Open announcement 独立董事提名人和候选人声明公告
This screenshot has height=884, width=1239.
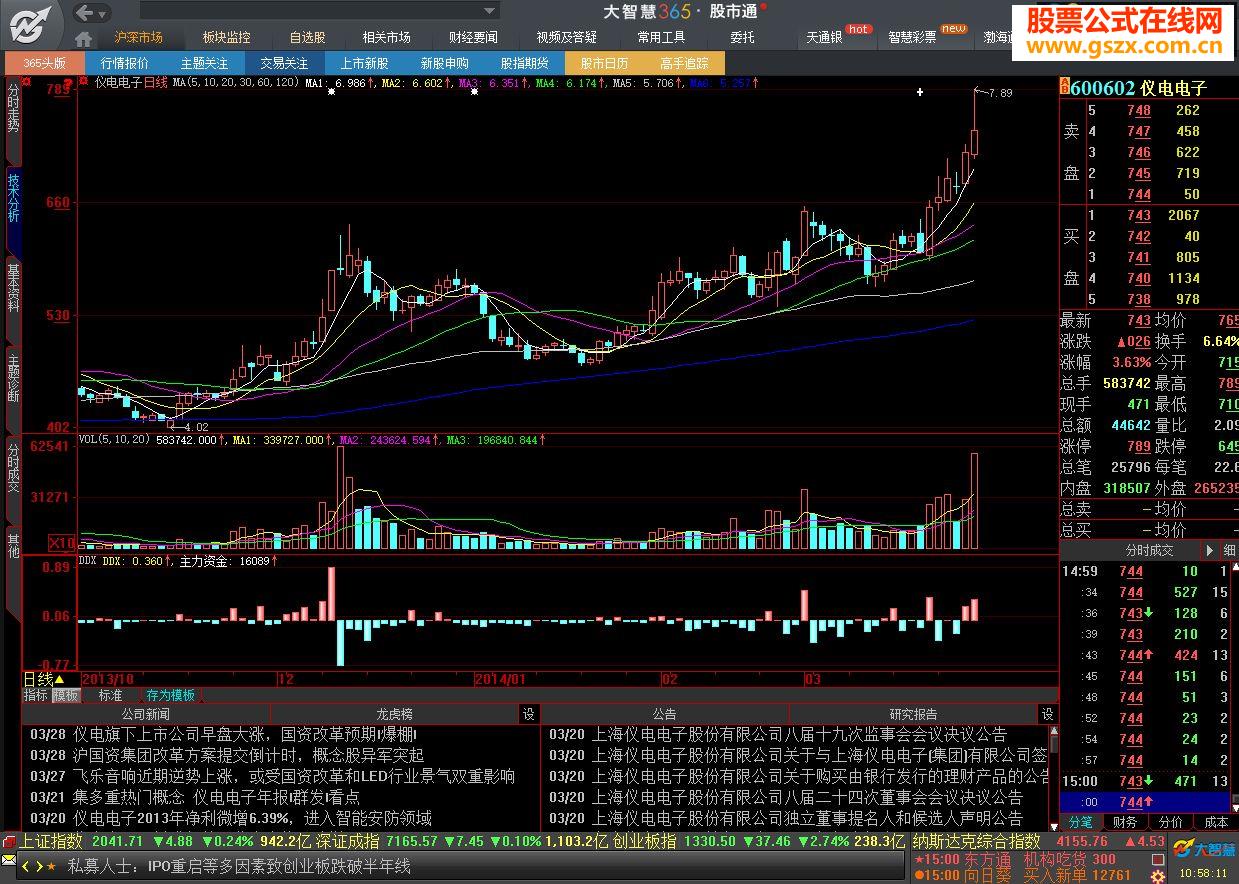pyautogui.click(x=807, y=818)
